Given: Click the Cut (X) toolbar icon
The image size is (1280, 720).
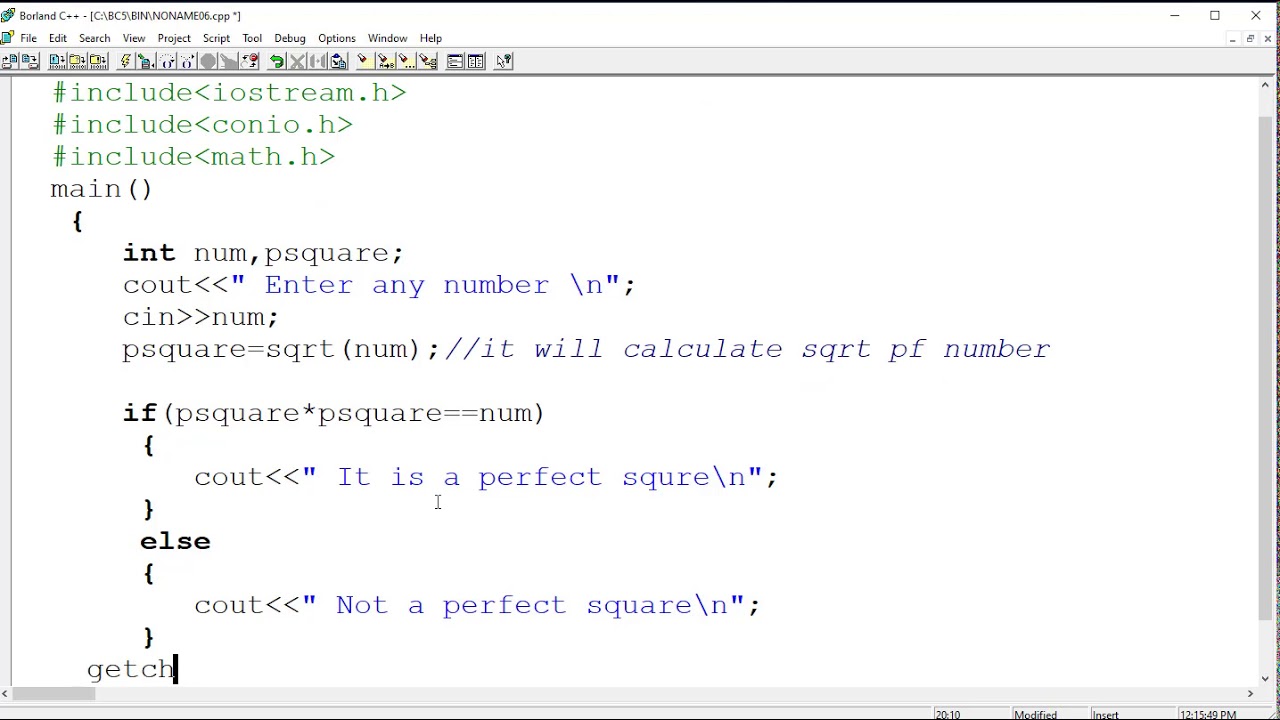Looking at the screenshot, I should [298, 61].
